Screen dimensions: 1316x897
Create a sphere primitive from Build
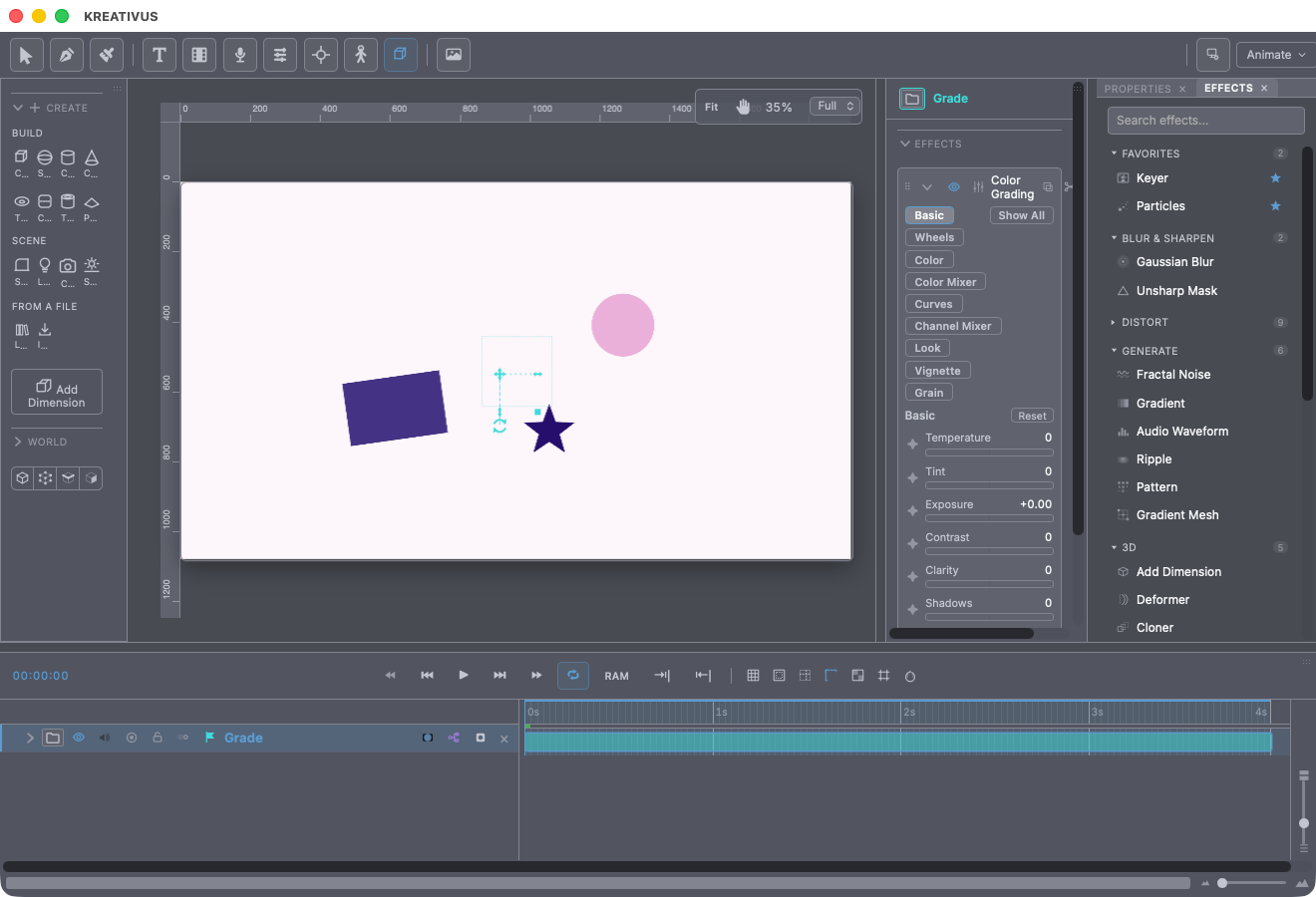(x=45, y=157)
